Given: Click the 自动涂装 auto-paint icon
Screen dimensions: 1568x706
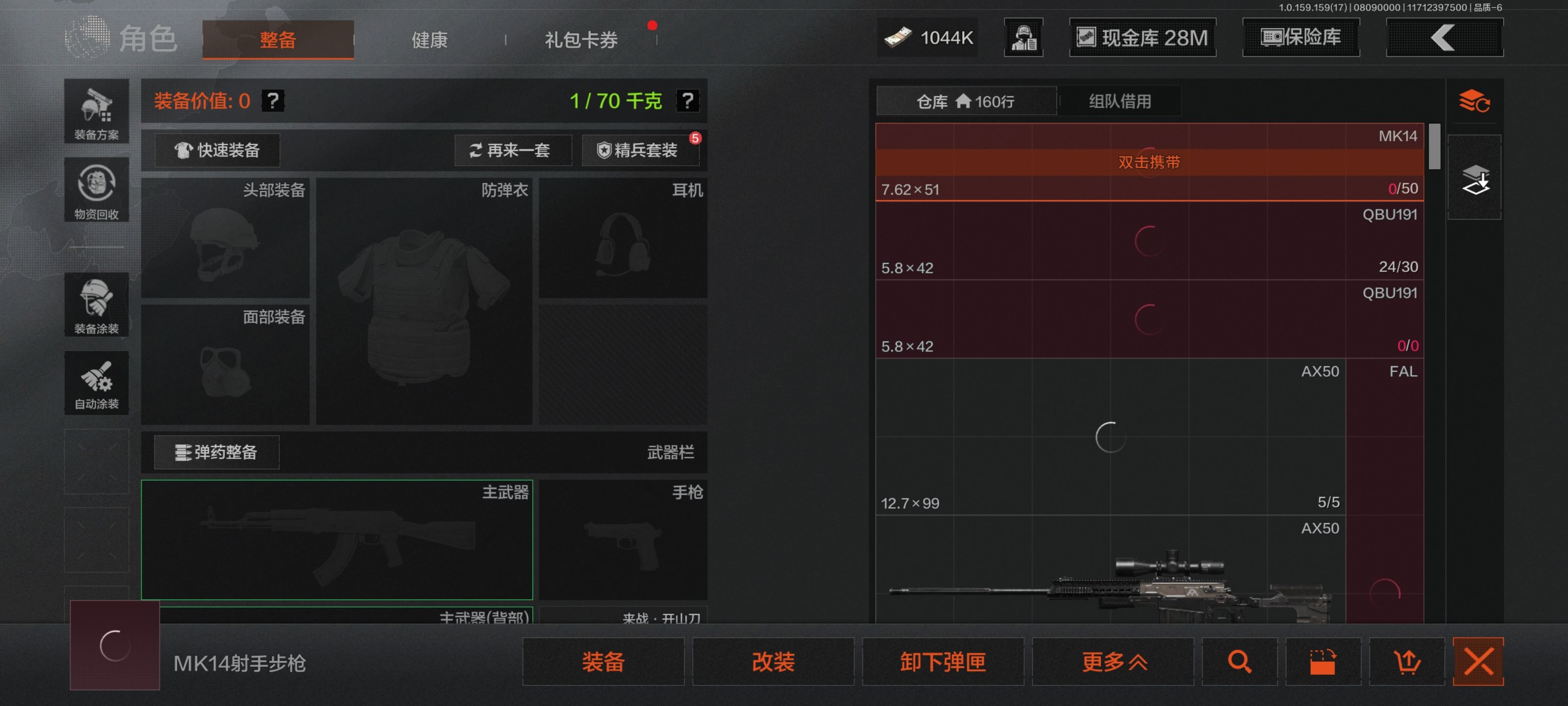Looking at the screenshot, I should point(96,383).
